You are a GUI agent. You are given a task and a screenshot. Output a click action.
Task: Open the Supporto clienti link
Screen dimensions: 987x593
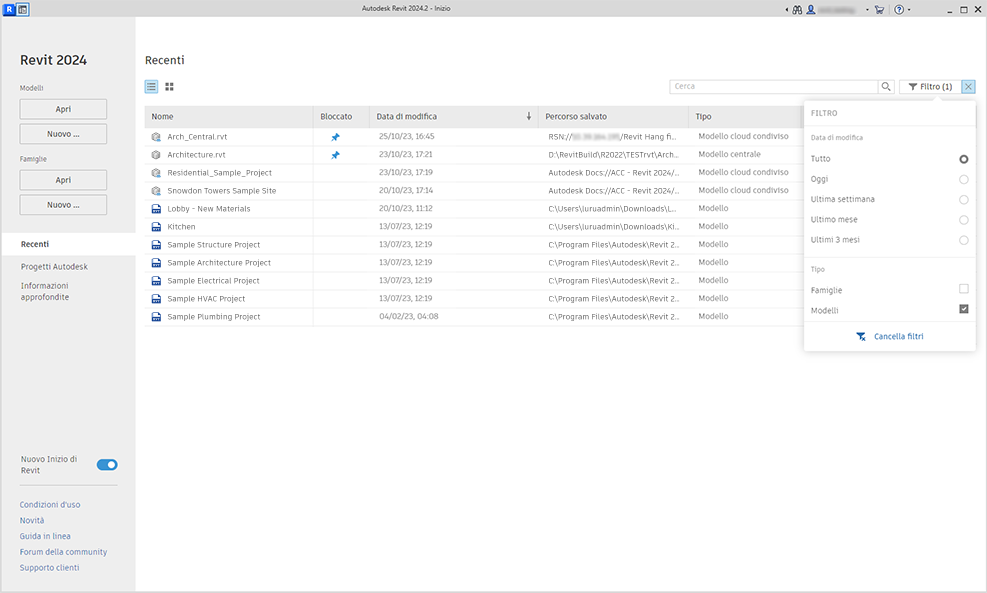[49, 568]
